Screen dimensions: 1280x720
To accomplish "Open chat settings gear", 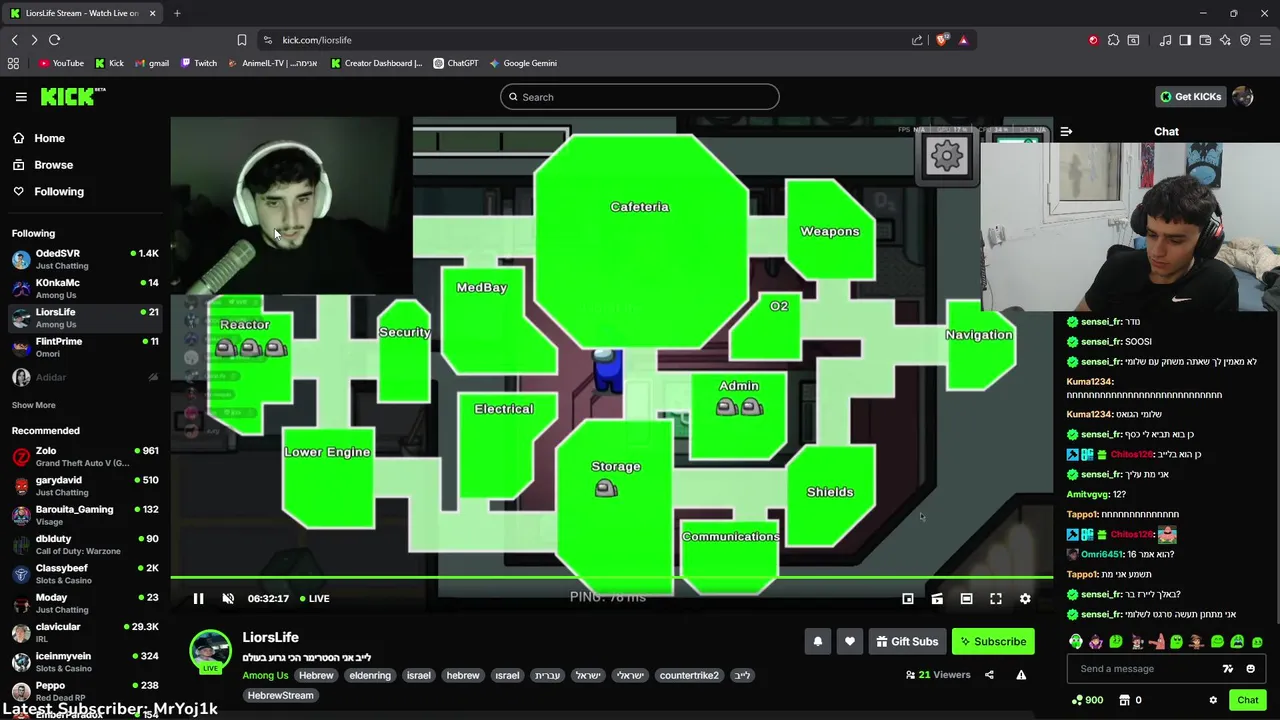I will (x=1213, y=700).
